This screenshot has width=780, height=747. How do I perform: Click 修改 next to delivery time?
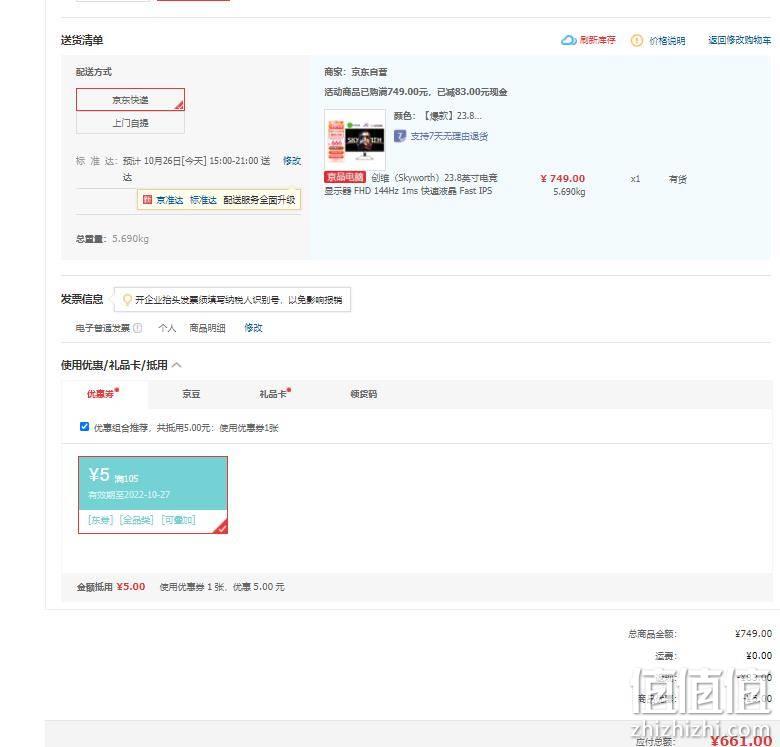click(292, 161)
